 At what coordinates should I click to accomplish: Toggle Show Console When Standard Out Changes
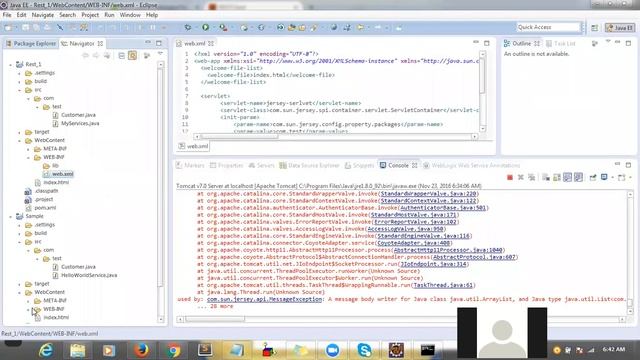pos(567,177)
